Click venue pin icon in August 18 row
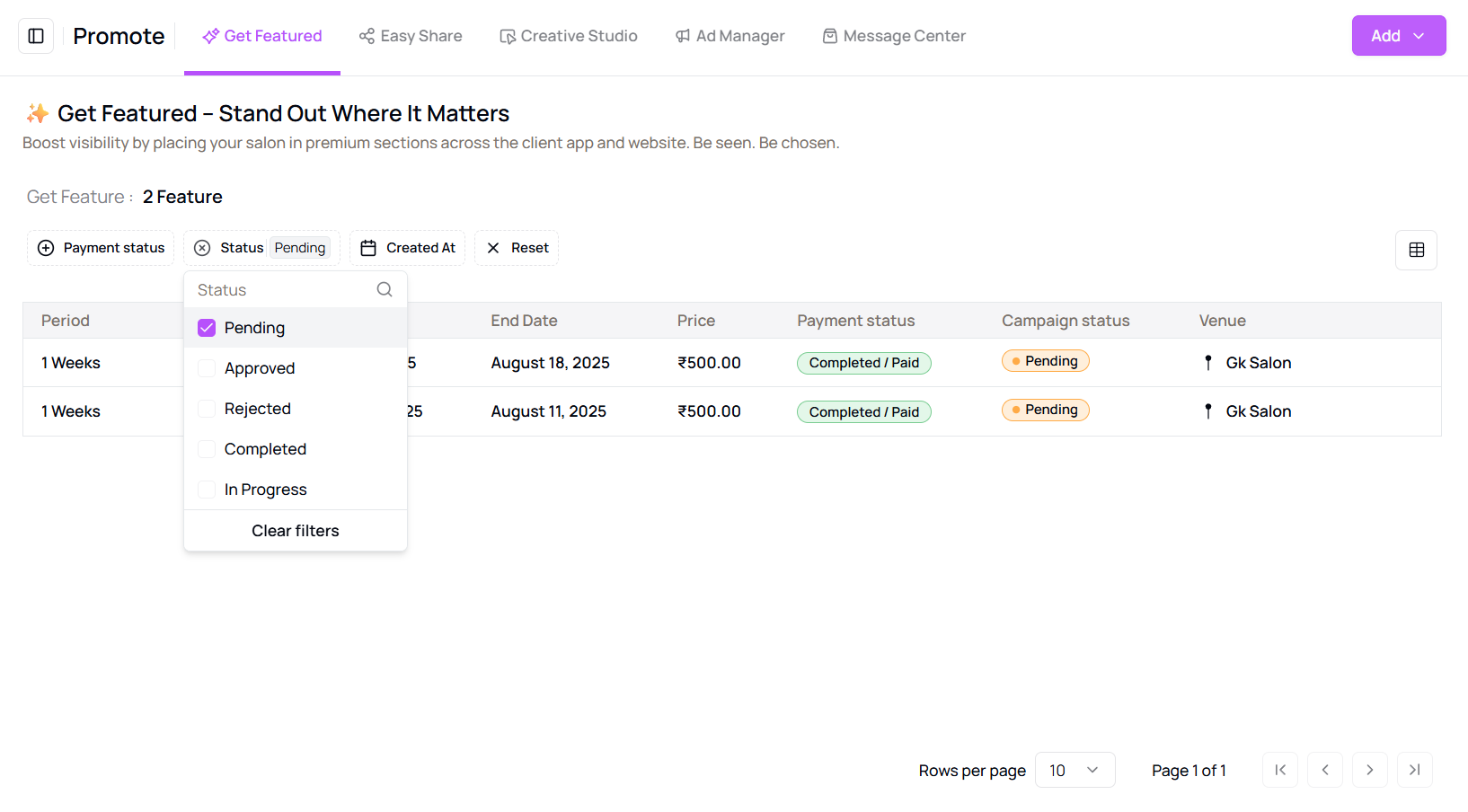This screenshot has width=1468, height=812. coord(1208,363)
